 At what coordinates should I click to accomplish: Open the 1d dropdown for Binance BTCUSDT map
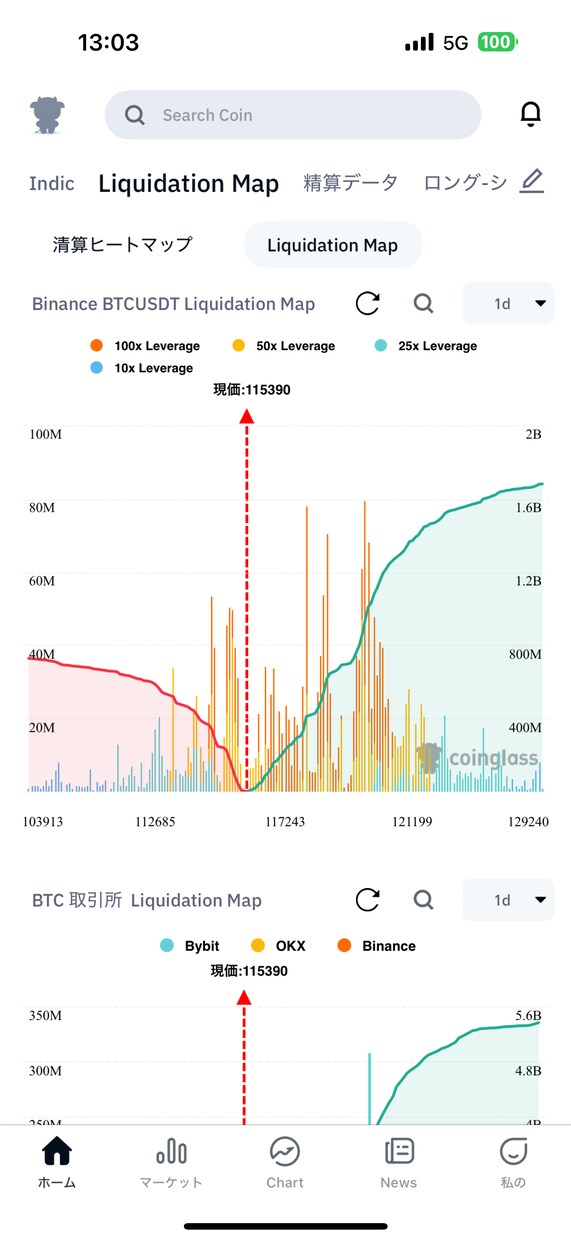(x=508, y=303)
